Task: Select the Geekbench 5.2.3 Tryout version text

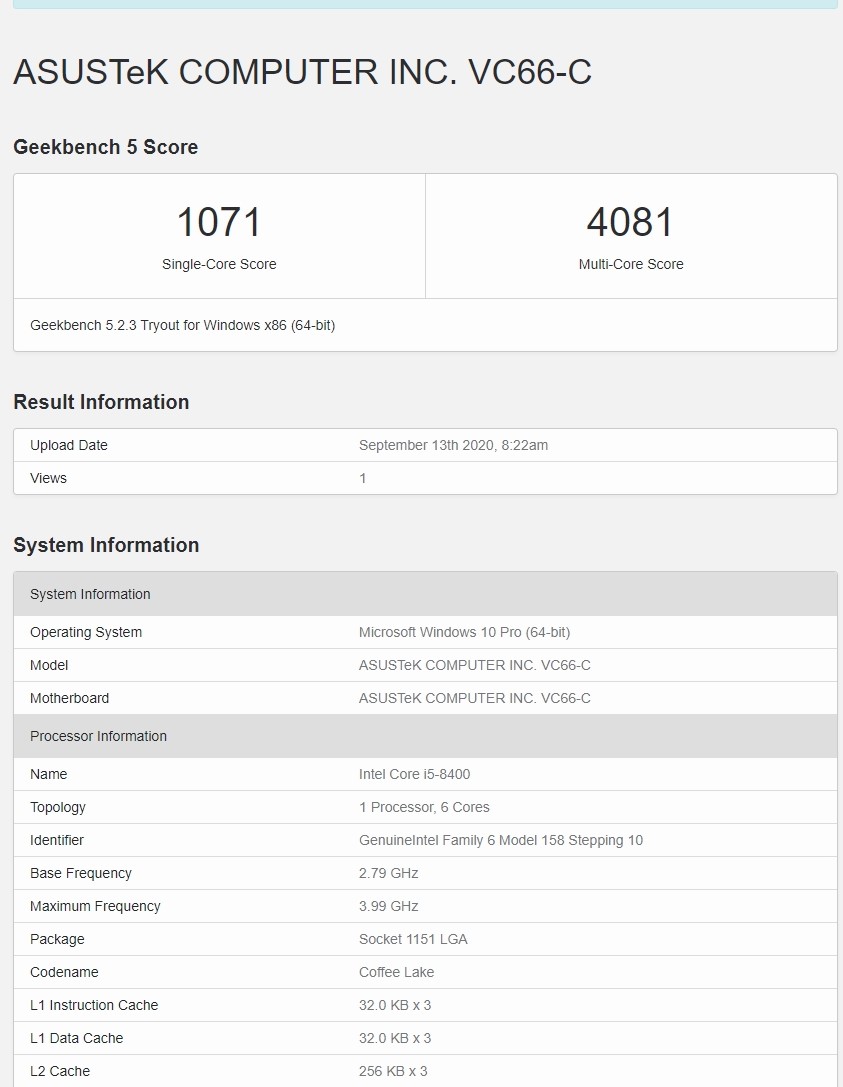Action: click(182, 325)
